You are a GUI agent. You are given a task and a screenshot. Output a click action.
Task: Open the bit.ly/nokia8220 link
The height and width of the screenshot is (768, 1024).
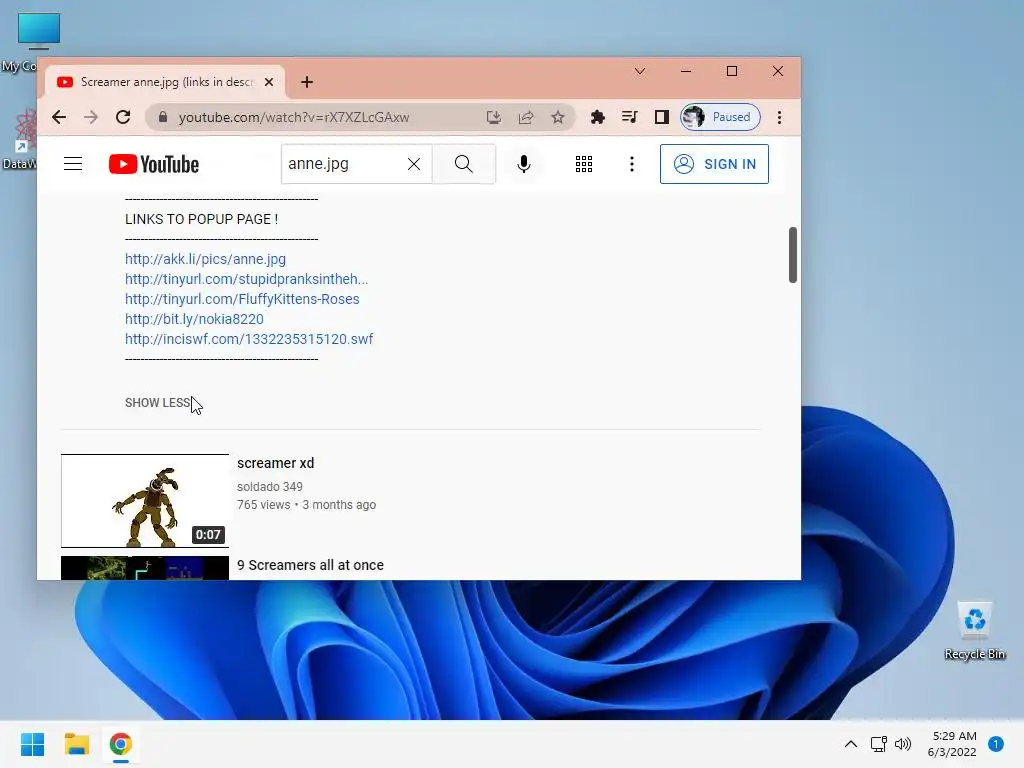[195, 319]
